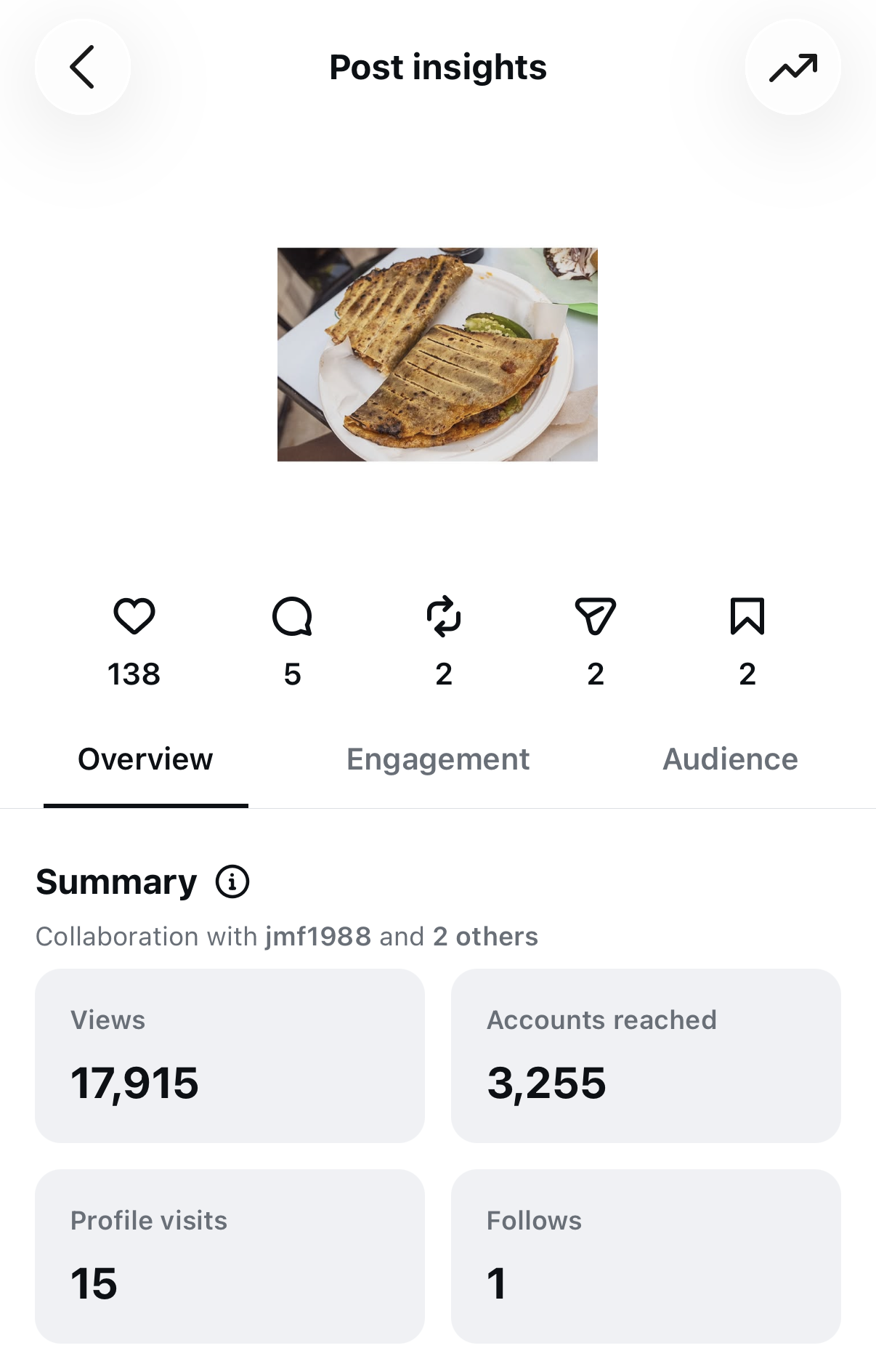Tap the 5 comments count
Screen dimensions: 876x1372
click(x=292, y=674)
